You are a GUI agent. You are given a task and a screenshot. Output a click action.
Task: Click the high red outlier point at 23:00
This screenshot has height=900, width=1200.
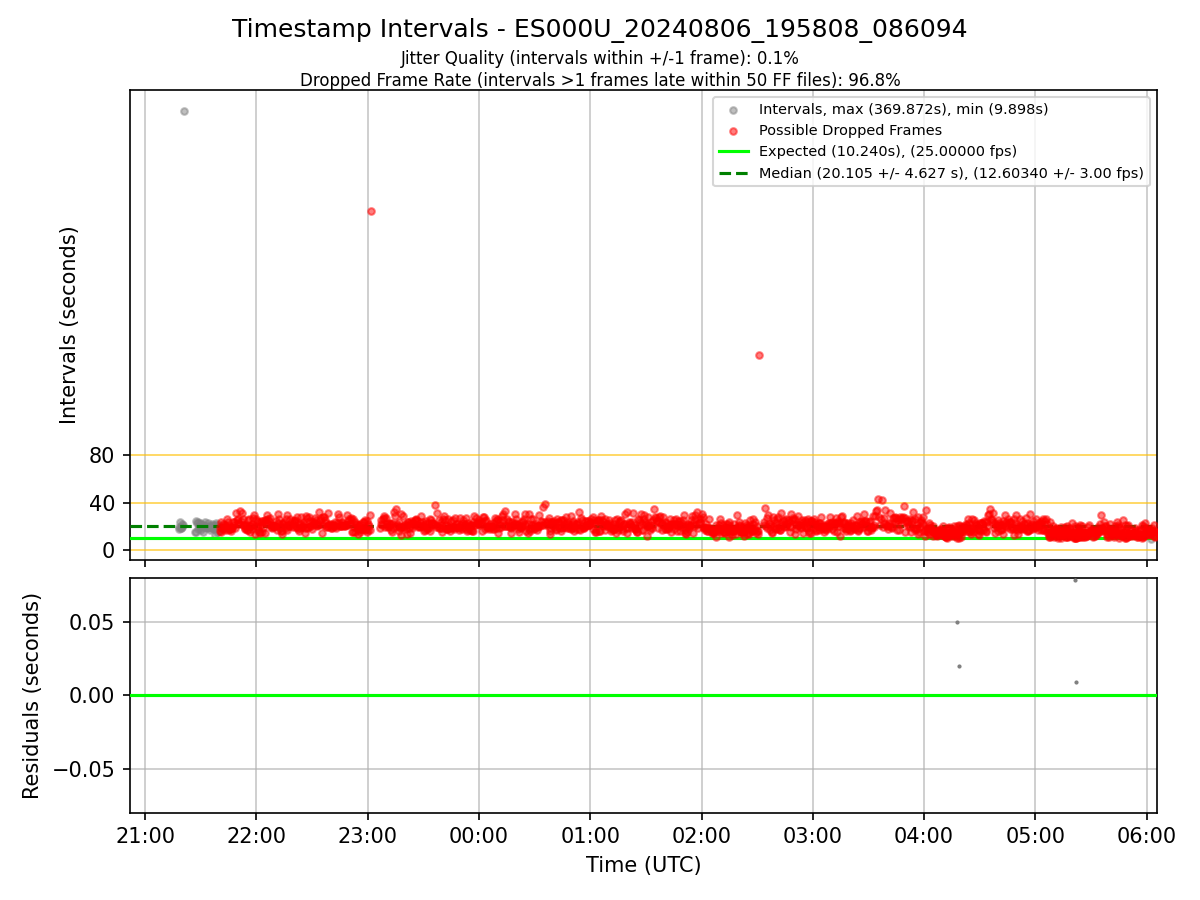coord(371,211)
